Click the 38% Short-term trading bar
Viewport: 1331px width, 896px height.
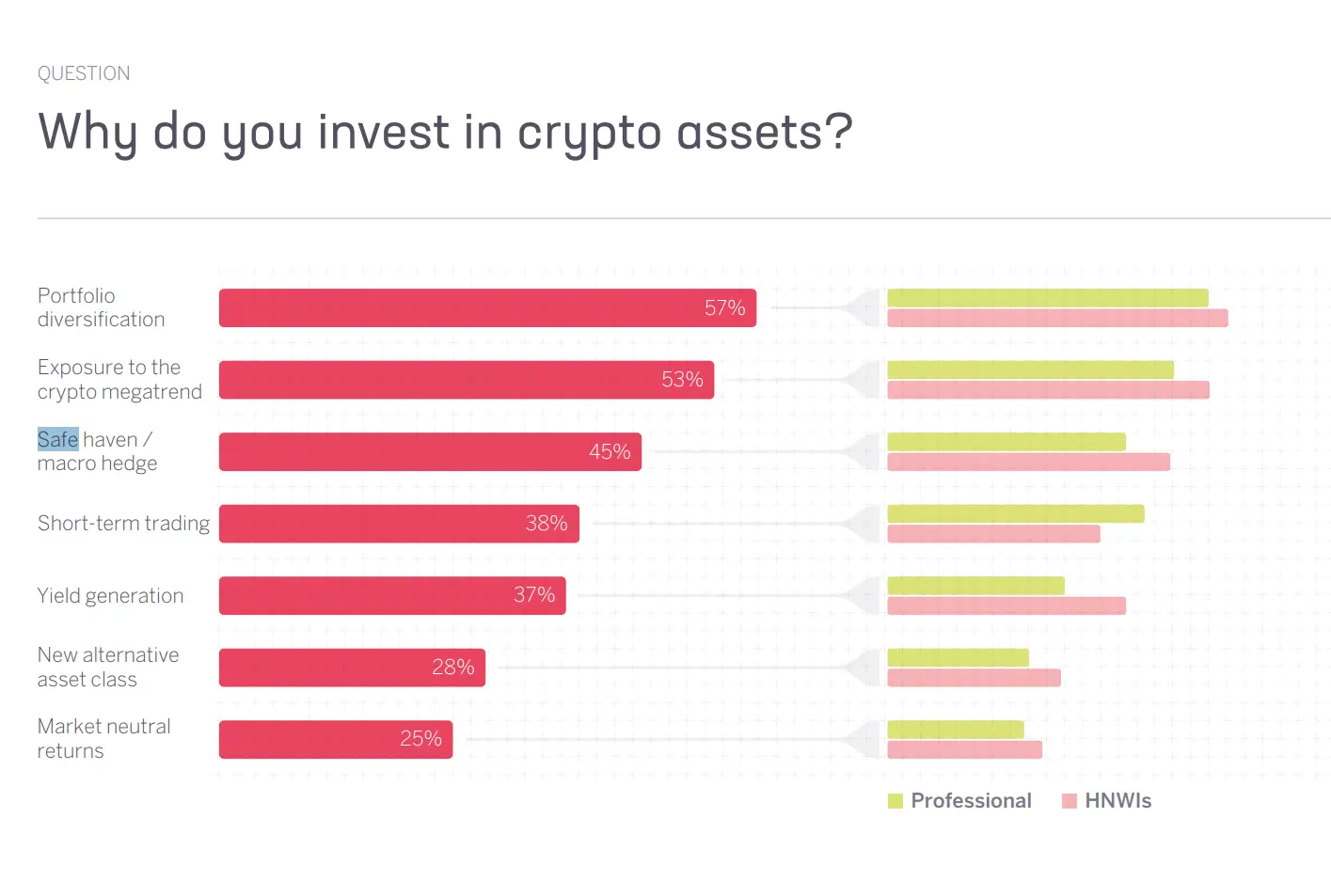pyautogui.click(x=399, y=524)
